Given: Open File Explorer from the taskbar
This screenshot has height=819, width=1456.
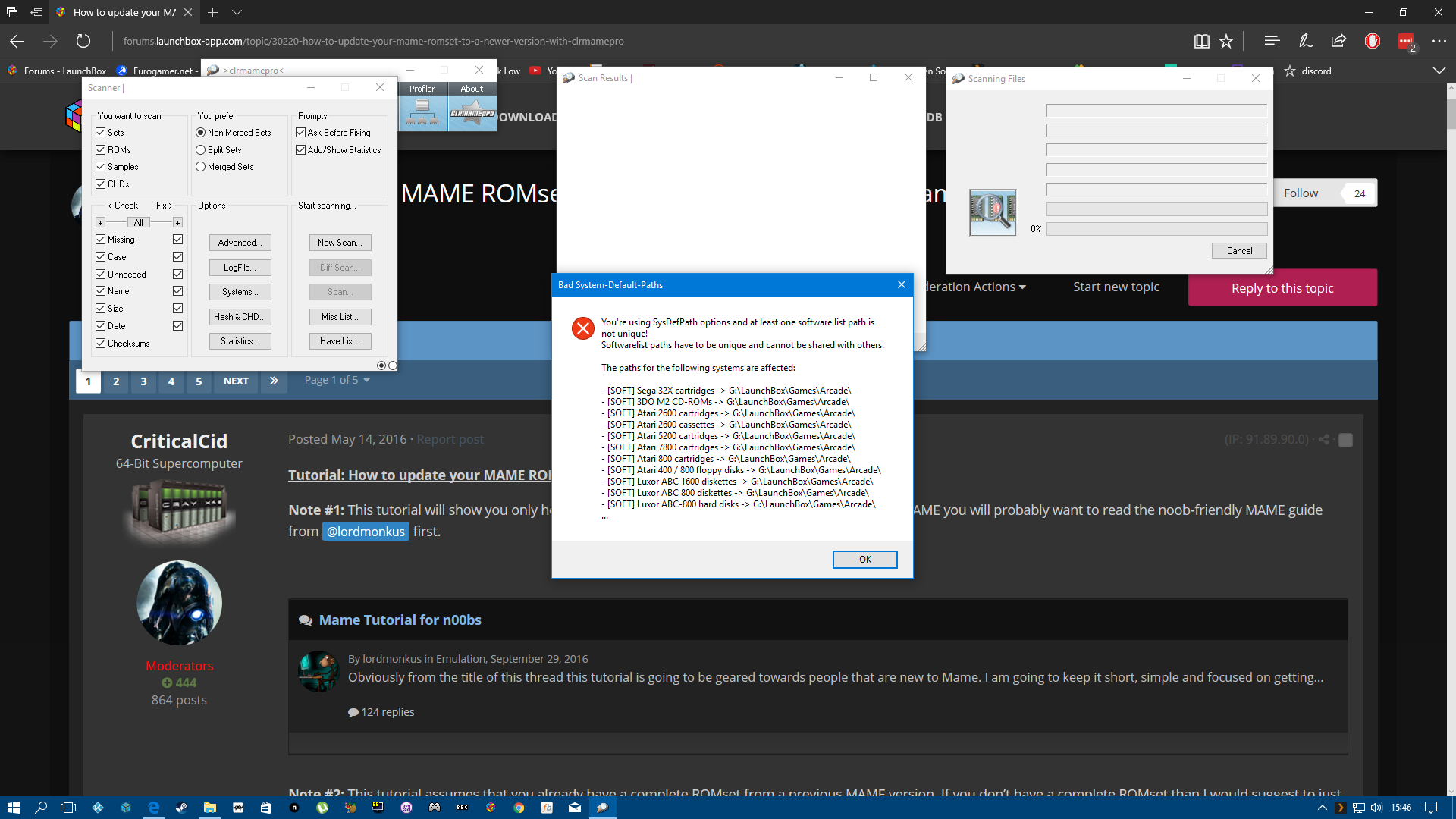Looking at the screenshot, I should (209, 808).
